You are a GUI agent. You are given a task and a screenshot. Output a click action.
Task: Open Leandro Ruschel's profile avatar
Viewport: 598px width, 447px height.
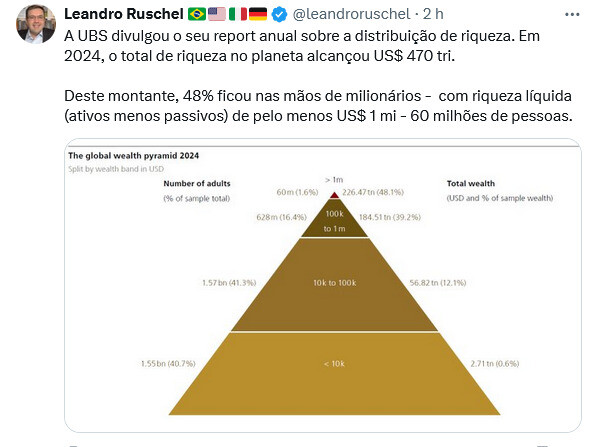36,24
